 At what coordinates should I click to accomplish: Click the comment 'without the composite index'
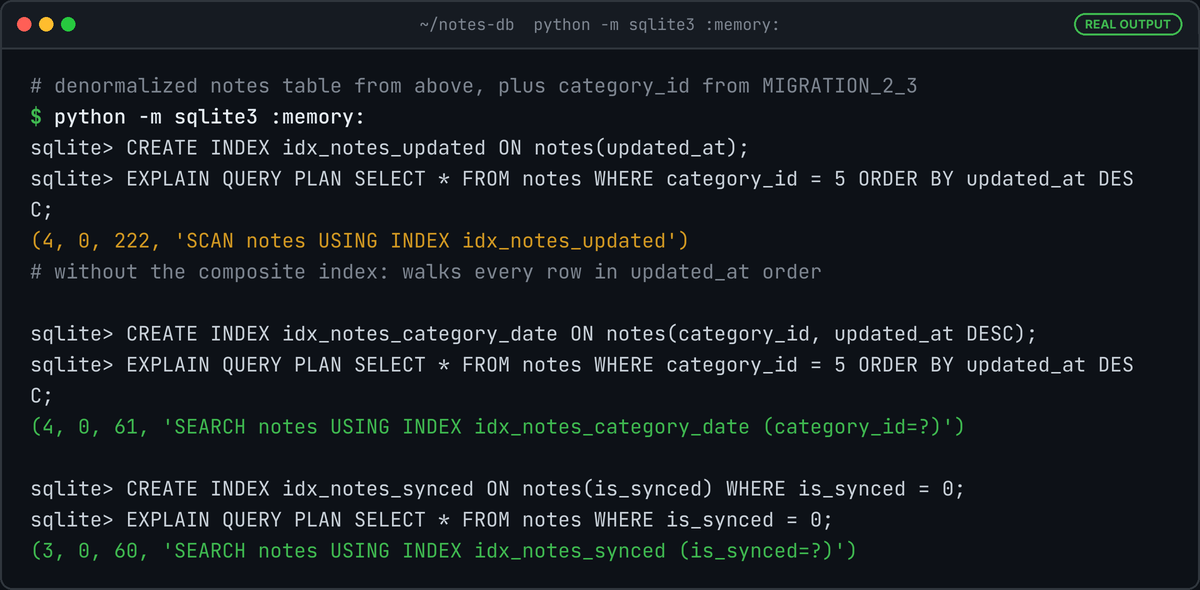426,272
